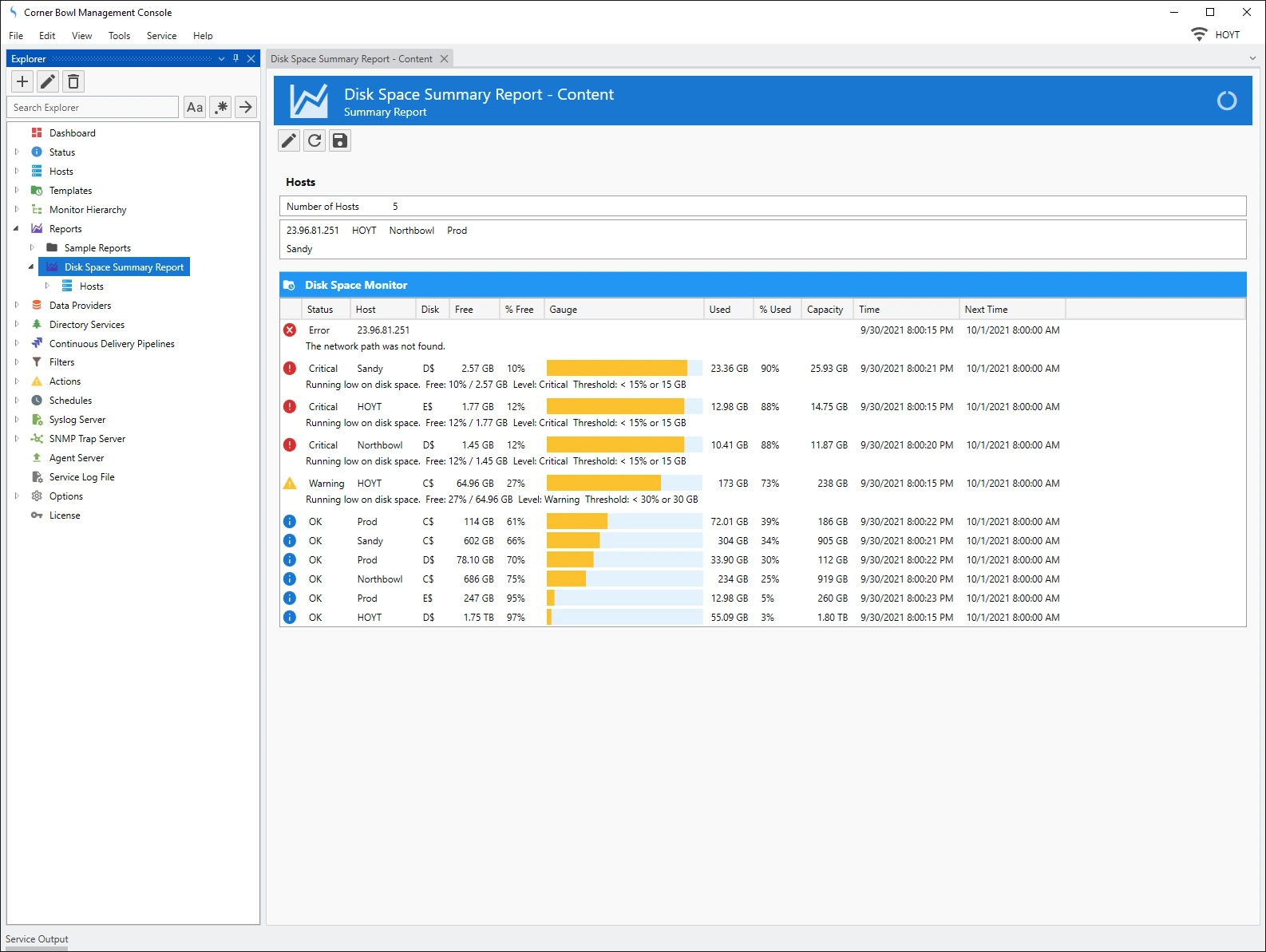
Task: Click the save report floppy disk icon
Action: pos(340,141)
